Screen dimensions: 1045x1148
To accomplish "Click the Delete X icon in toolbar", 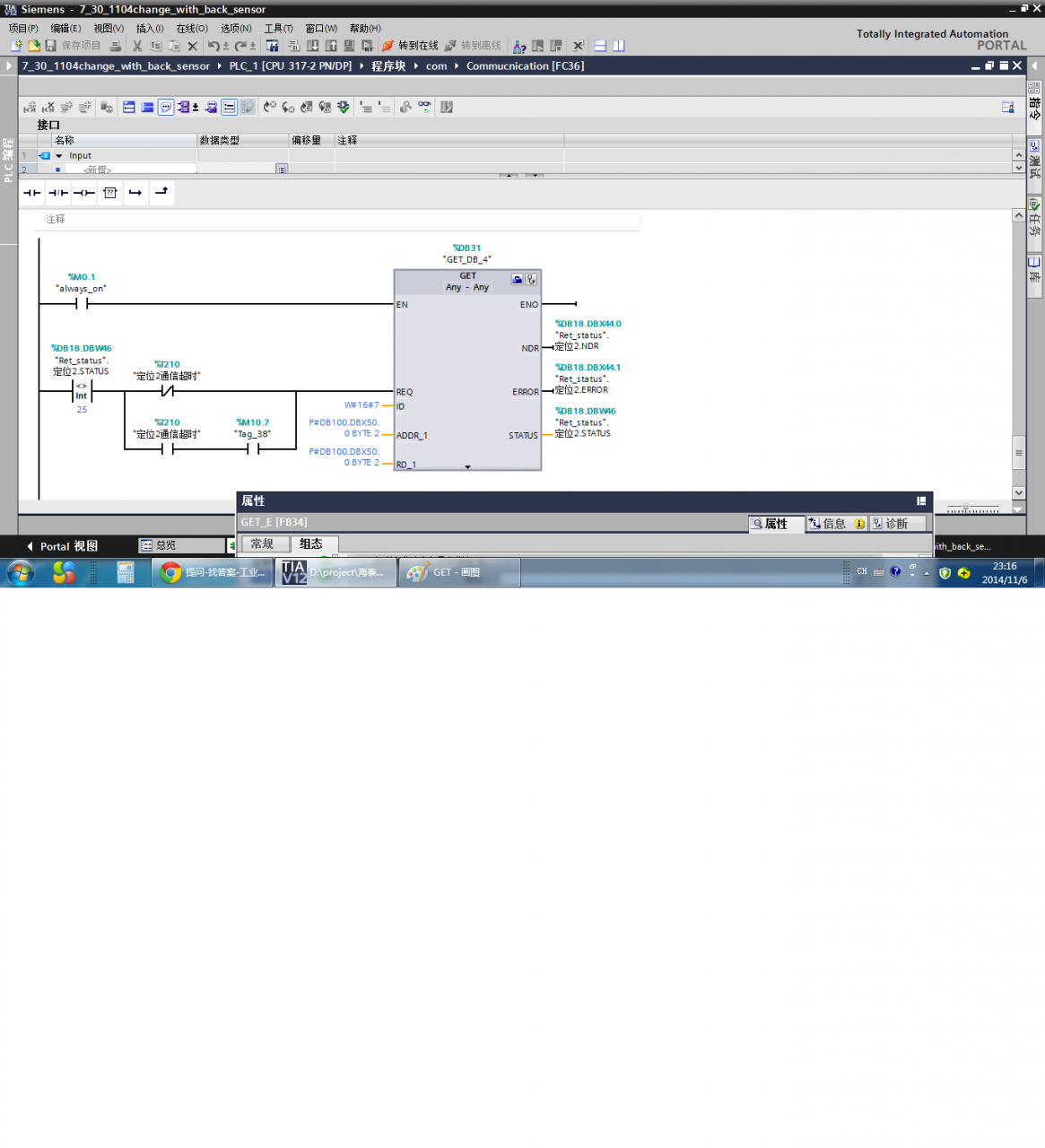I will coord(192,46).
